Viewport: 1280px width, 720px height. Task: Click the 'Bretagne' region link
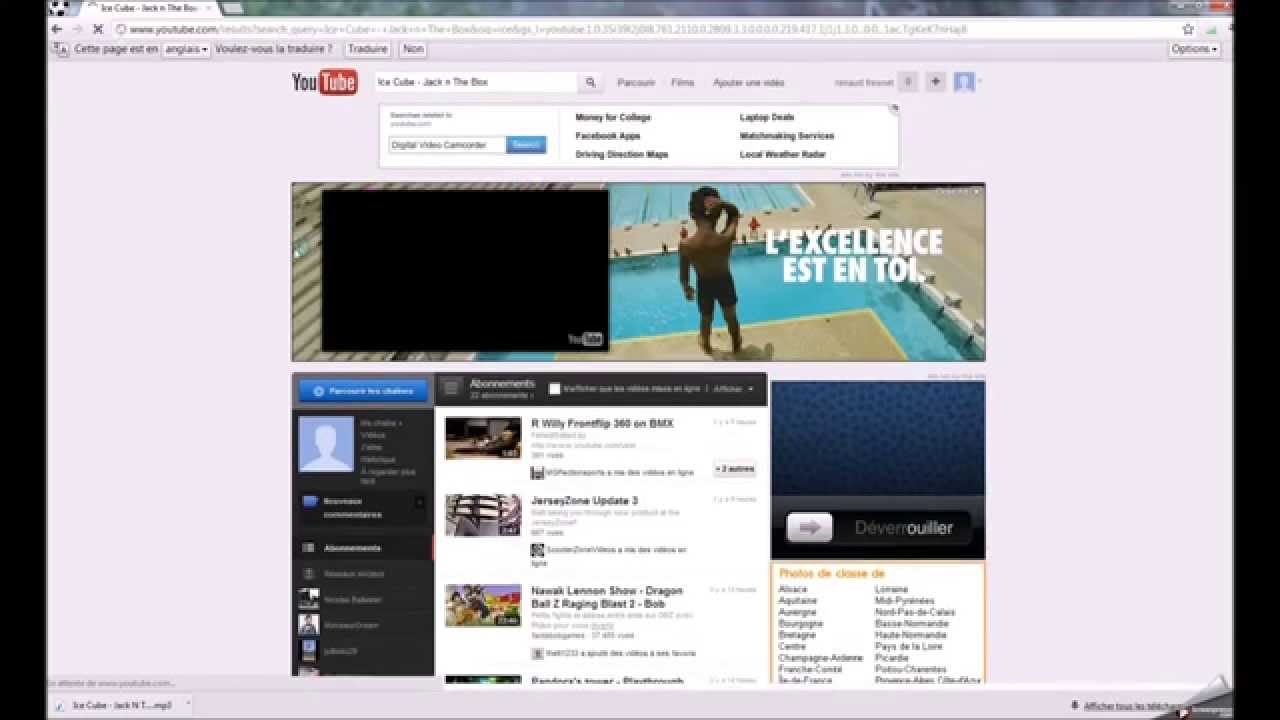coord(797,635)
